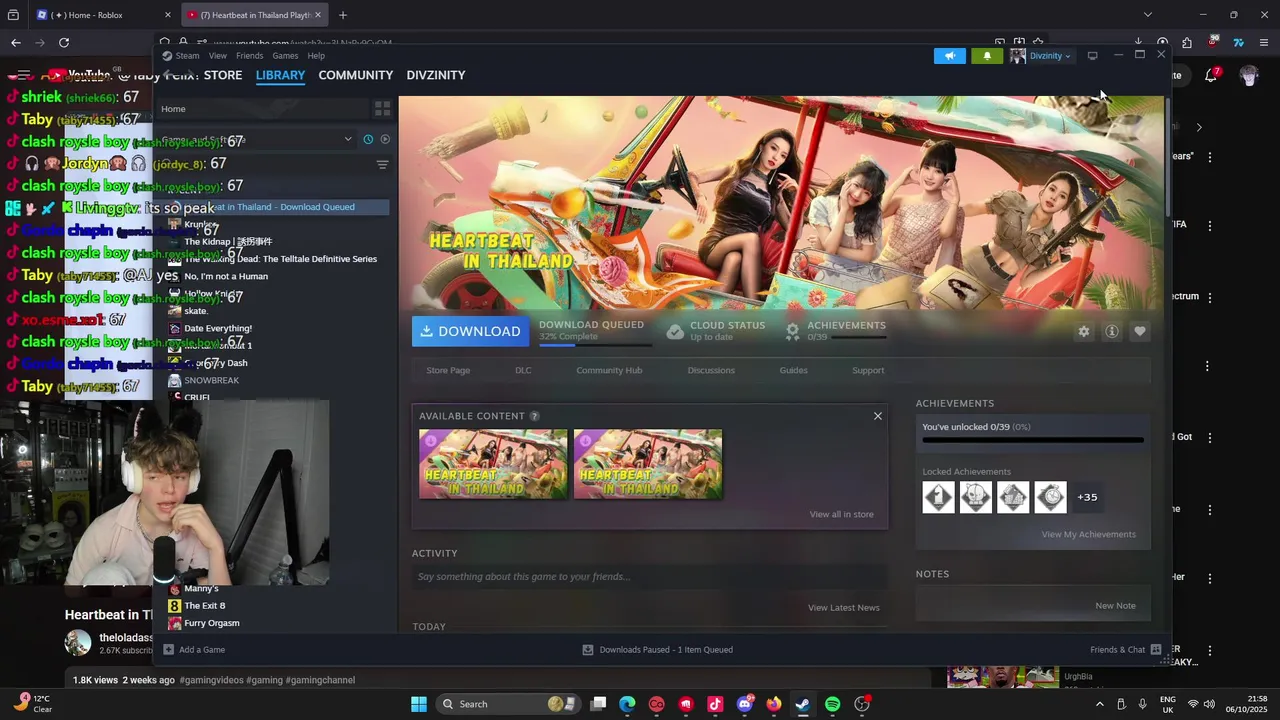Image resolution: width=1280 pixels, height=720 pixels.
Task: Toggle sort by recent activity clock icon
Action: 368,139
